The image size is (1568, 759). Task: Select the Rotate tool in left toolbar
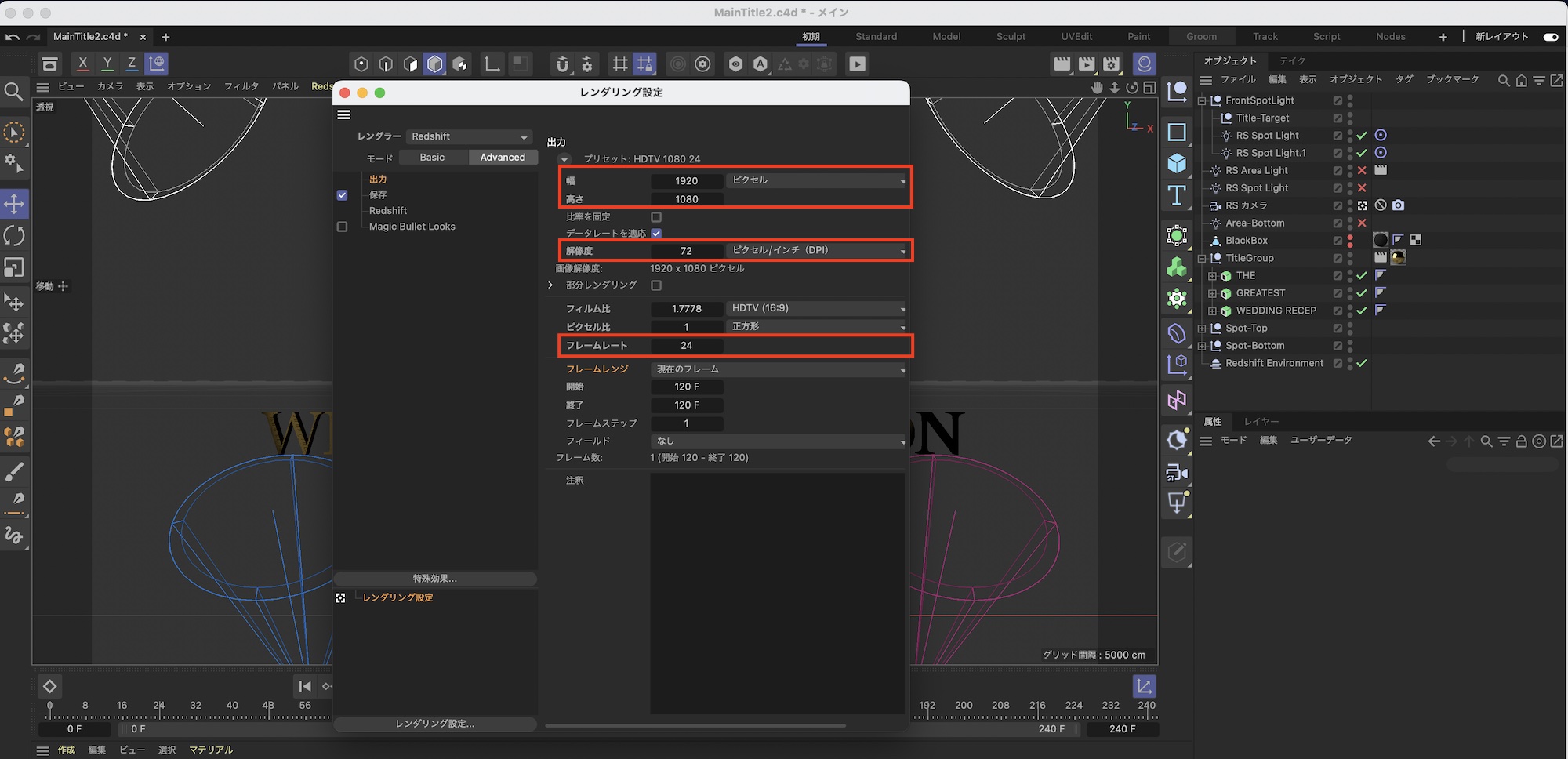pyautogui.click(x=14, y=236)
